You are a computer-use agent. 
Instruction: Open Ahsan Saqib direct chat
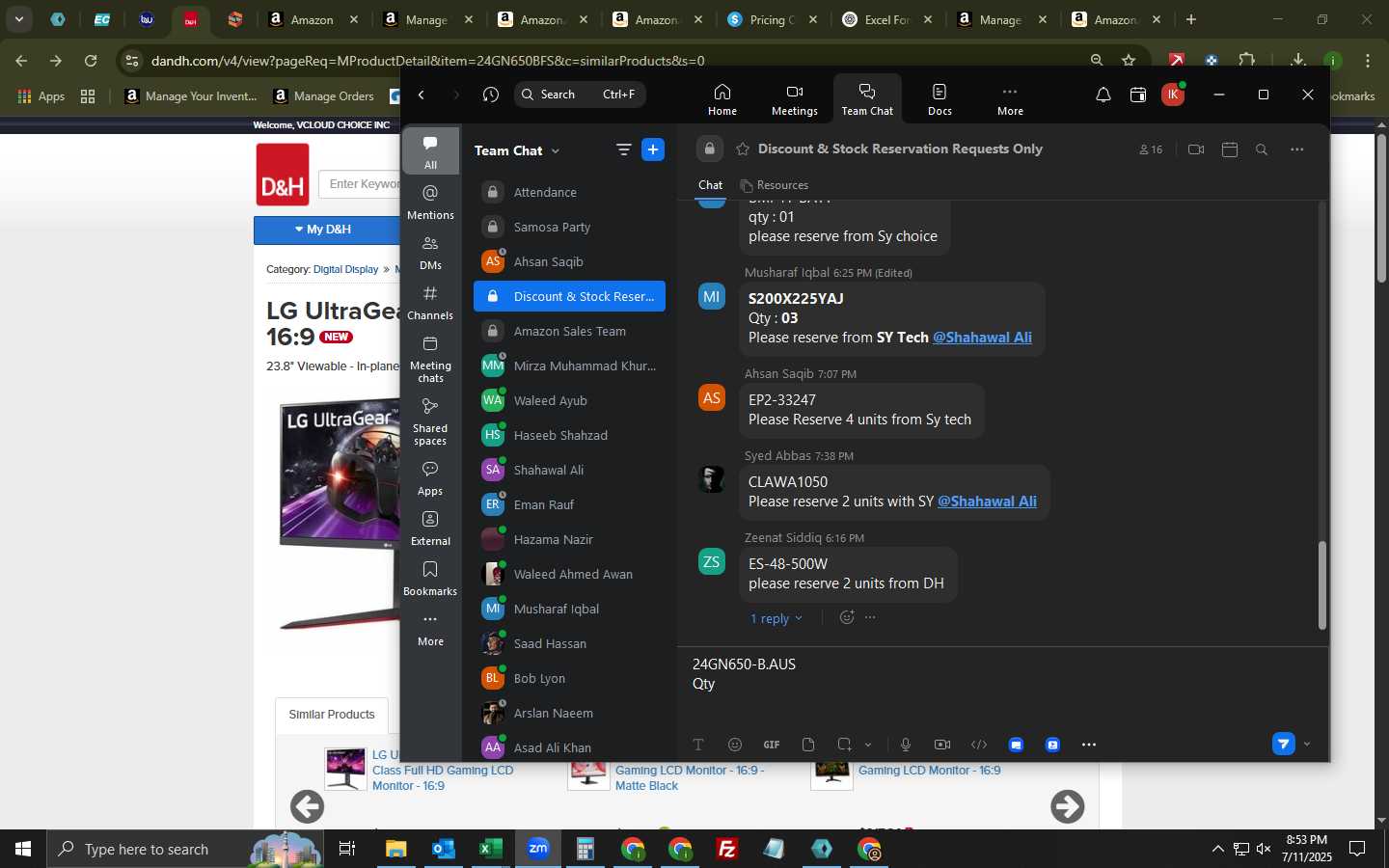(569, 261)
